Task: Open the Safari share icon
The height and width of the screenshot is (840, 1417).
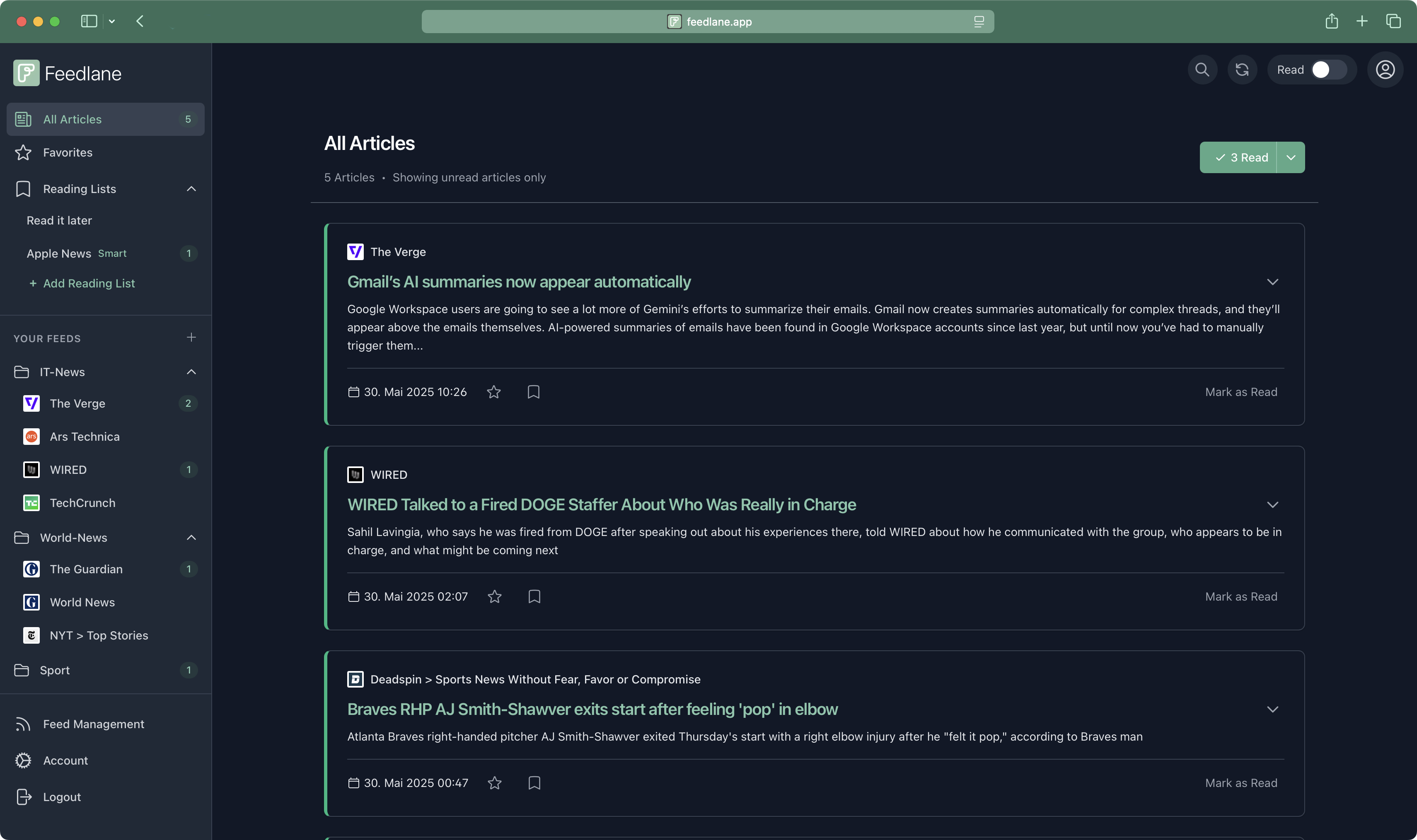Action: (x=1332, y=22)
